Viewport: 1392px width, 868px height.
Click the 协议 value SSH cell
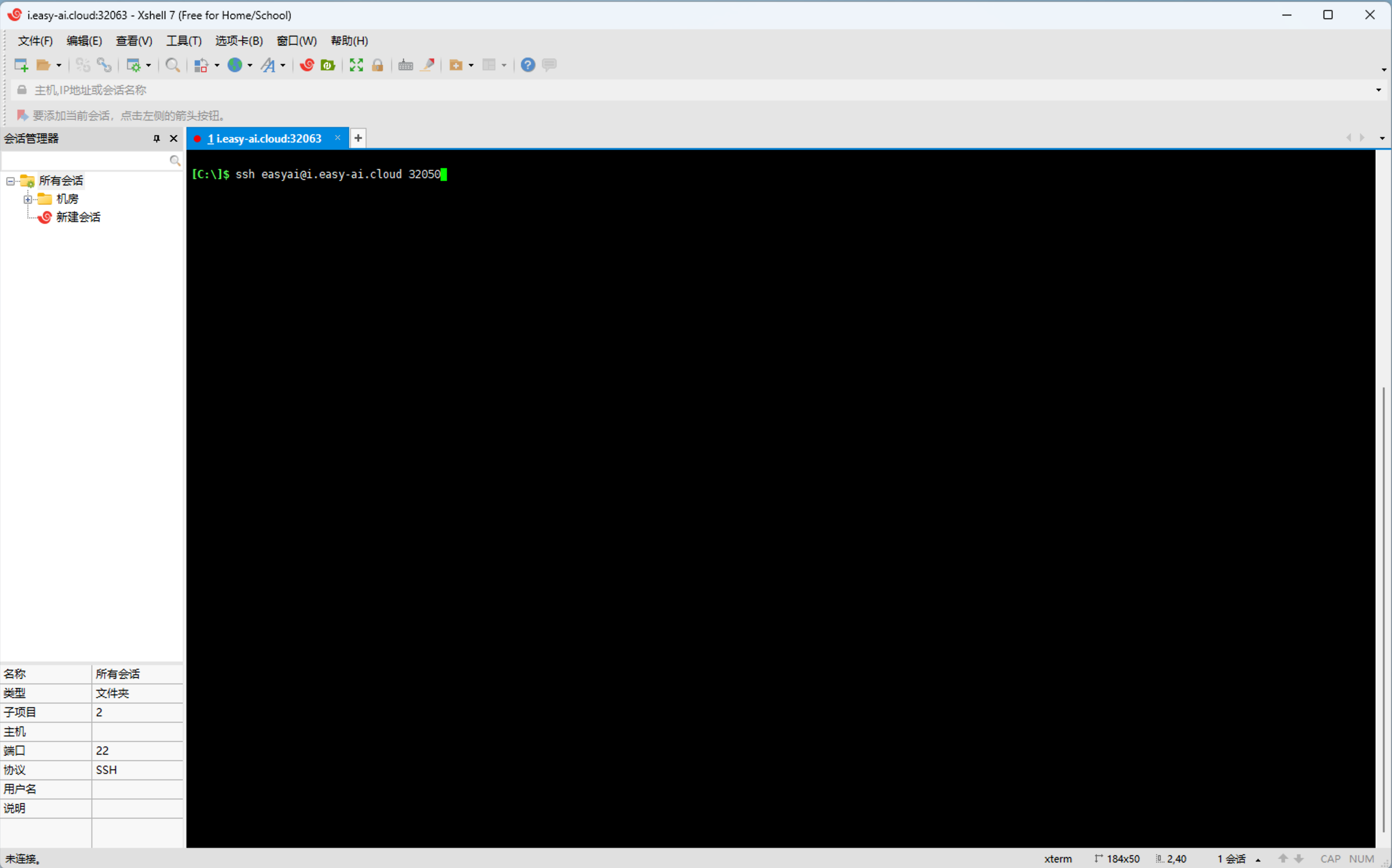click(137, 770)
